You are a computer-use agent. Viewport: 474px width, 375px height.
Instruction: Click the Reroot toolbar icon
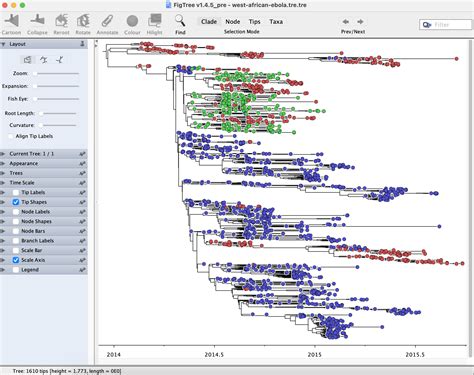pyautogui.click(x=61, y=21)
